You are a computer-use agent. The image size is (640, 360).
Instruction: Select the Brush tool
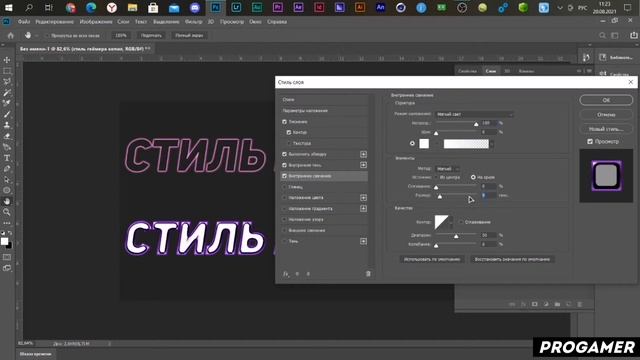coord(7,114)
